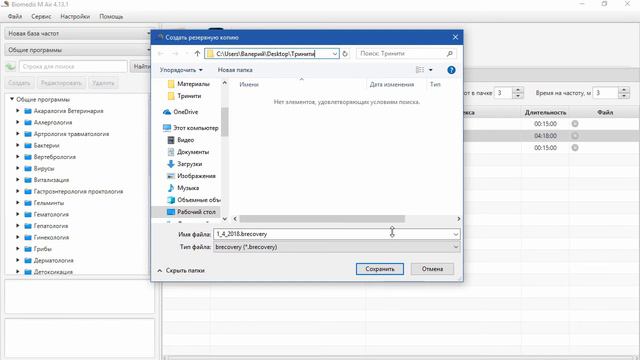Click the Время на частоту spinner arrows
The image size is (640, 360).
[624, 93]
